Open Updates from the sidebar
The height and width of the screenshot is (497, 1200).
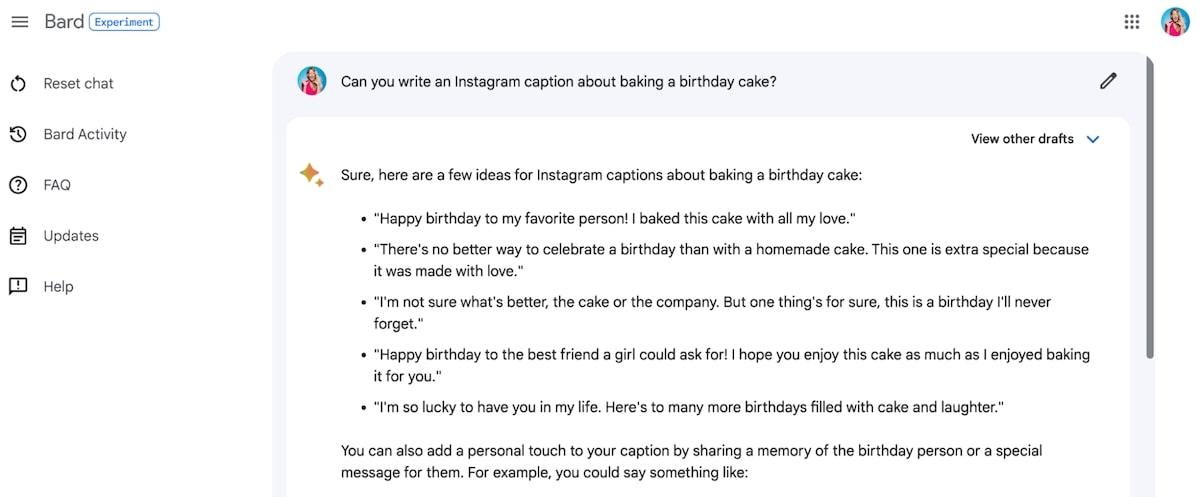tap(71, 236)
